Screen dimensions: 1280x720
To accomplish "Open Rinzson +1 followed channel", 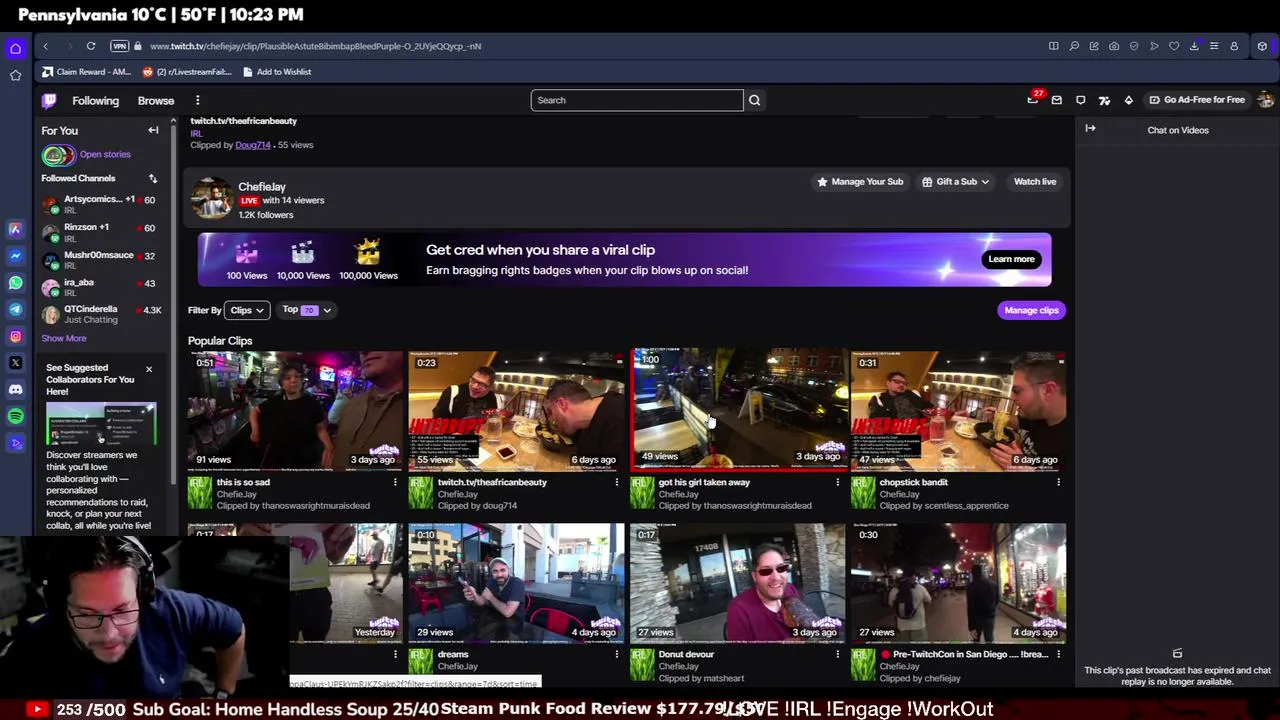I will (98, 232).
